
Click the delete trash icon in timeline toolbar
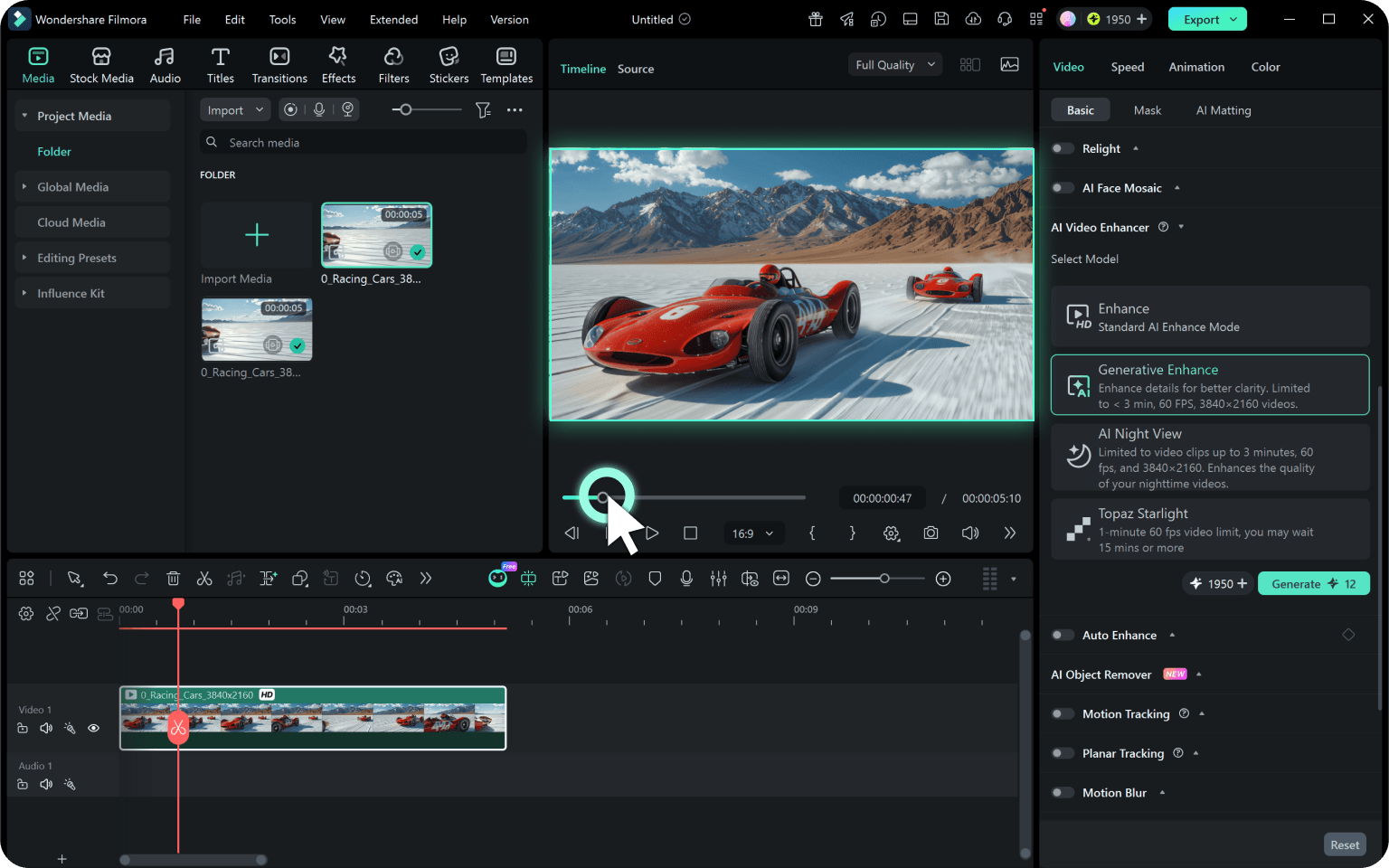(174, 579)
